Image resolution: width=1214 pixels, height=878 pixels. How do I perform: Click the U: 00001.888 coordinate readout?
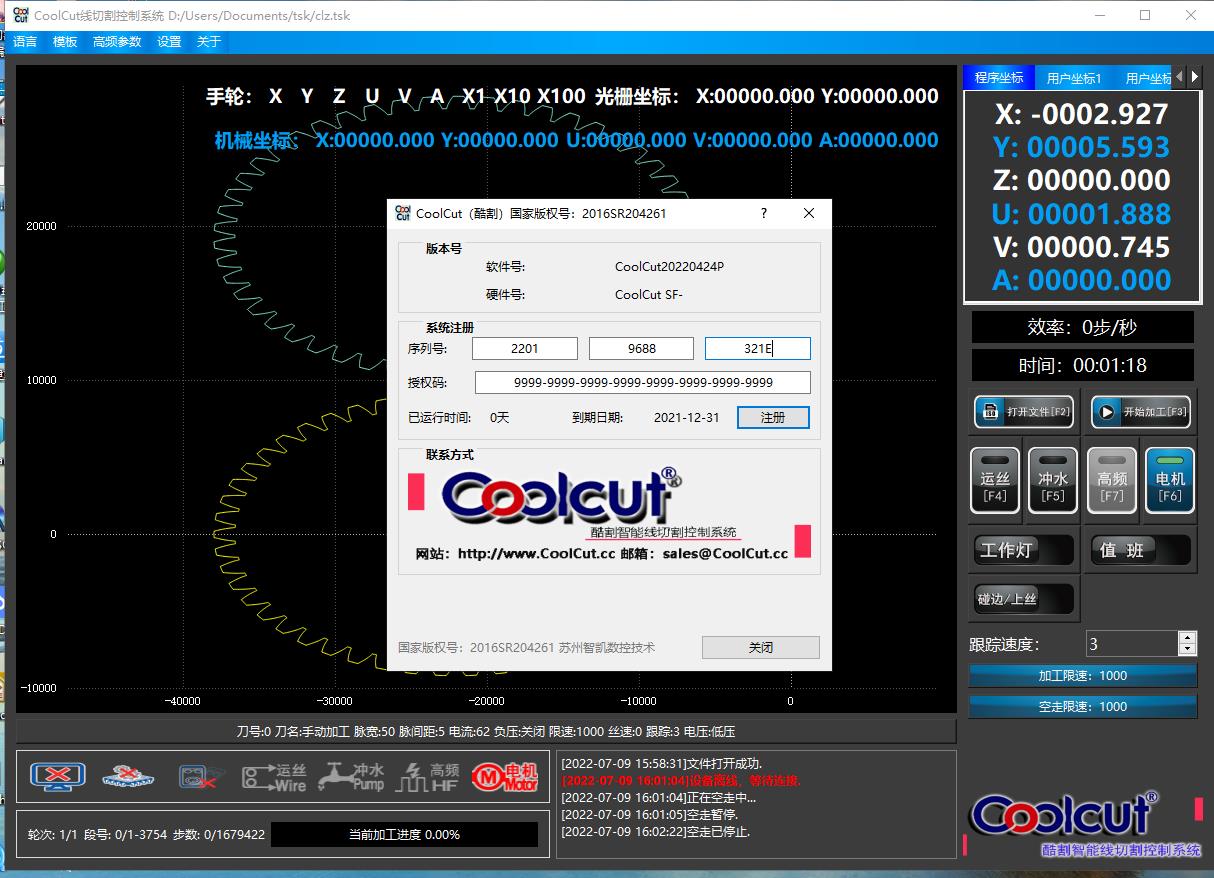click(x=1082, y=213)
